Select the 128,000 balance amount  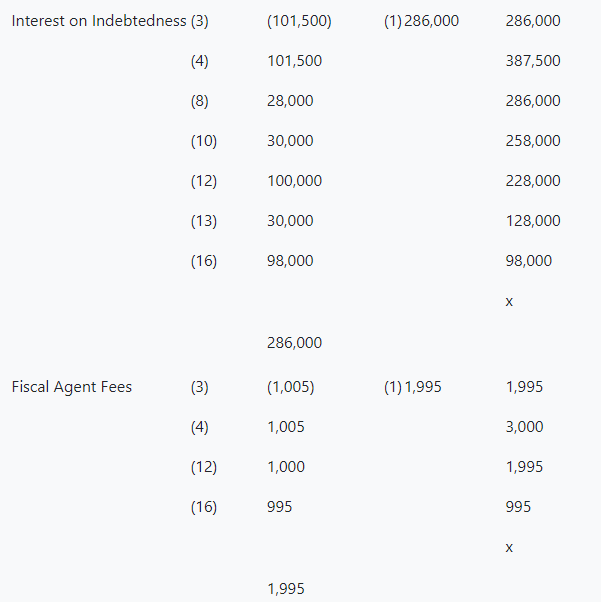(x=533, y=221)
